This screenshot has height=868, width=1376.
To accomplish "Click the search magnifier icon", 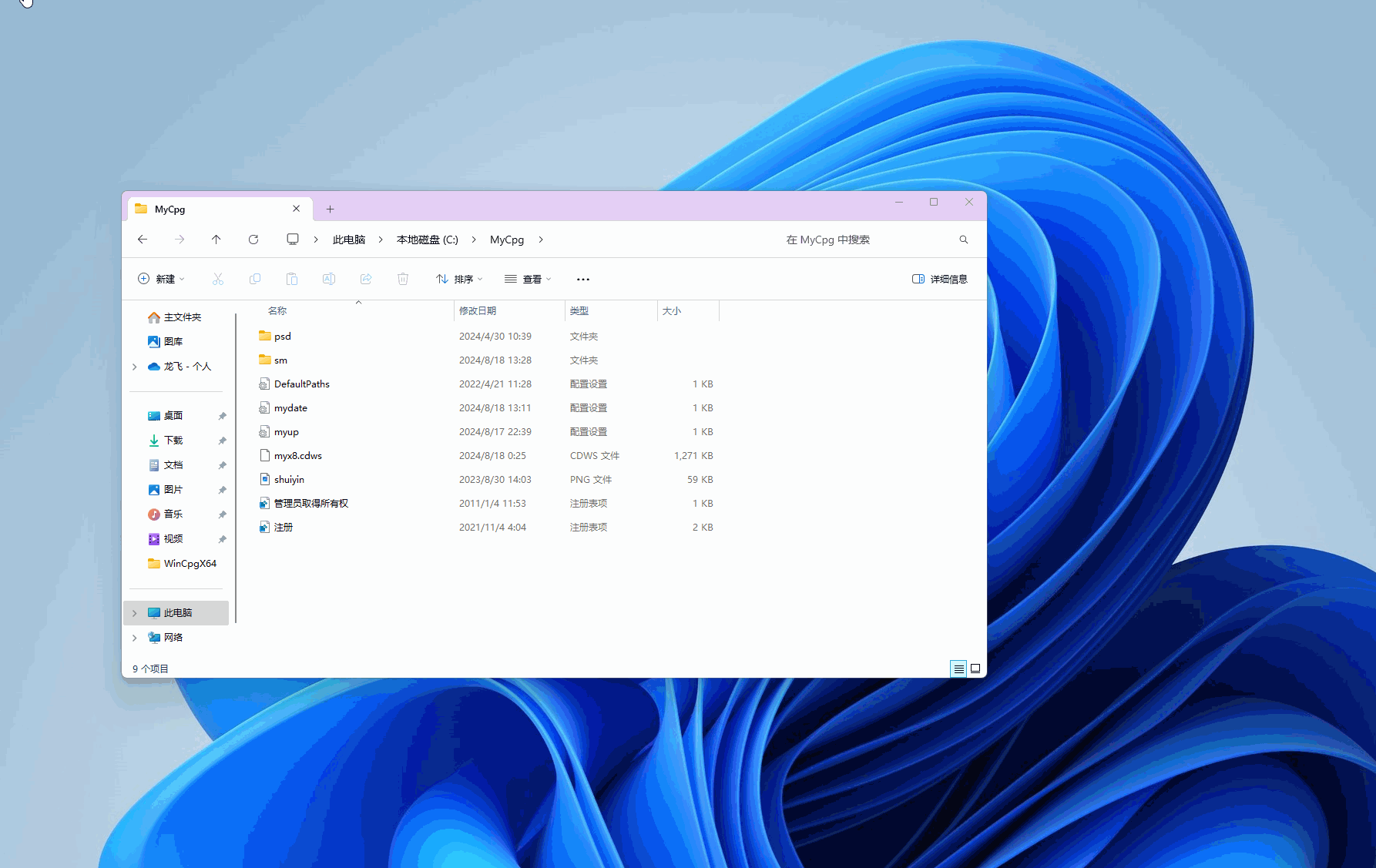I will [964, 240].
